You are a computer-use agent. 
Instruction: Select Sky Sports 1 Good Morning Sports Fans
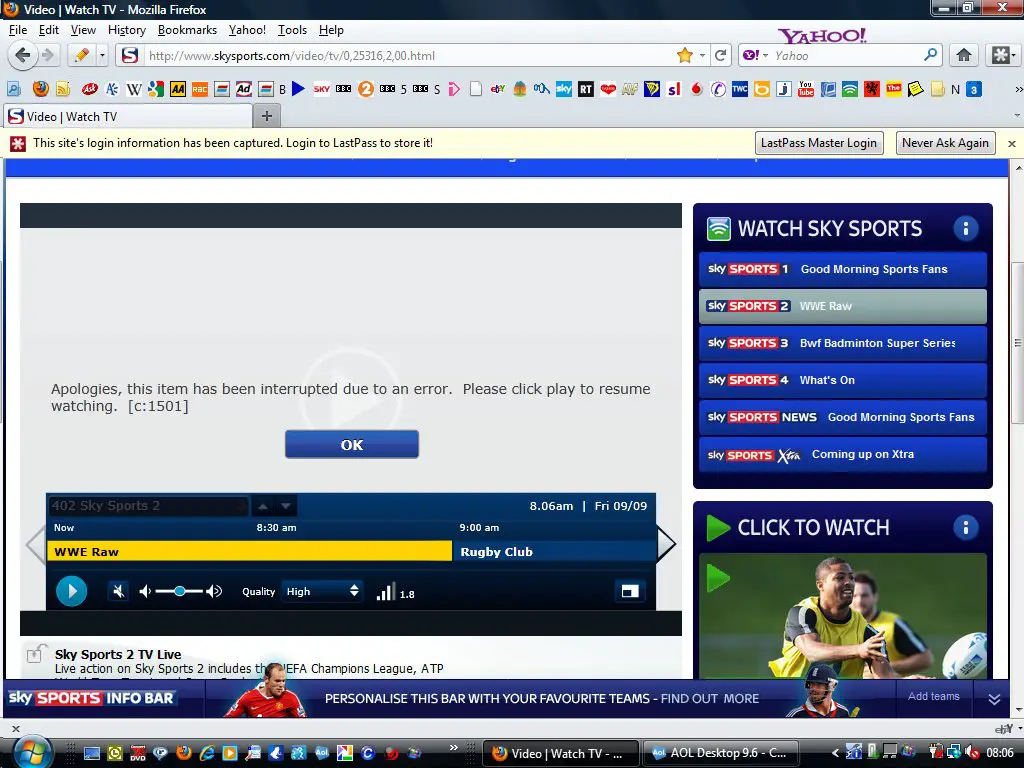(x=842, y=269)
